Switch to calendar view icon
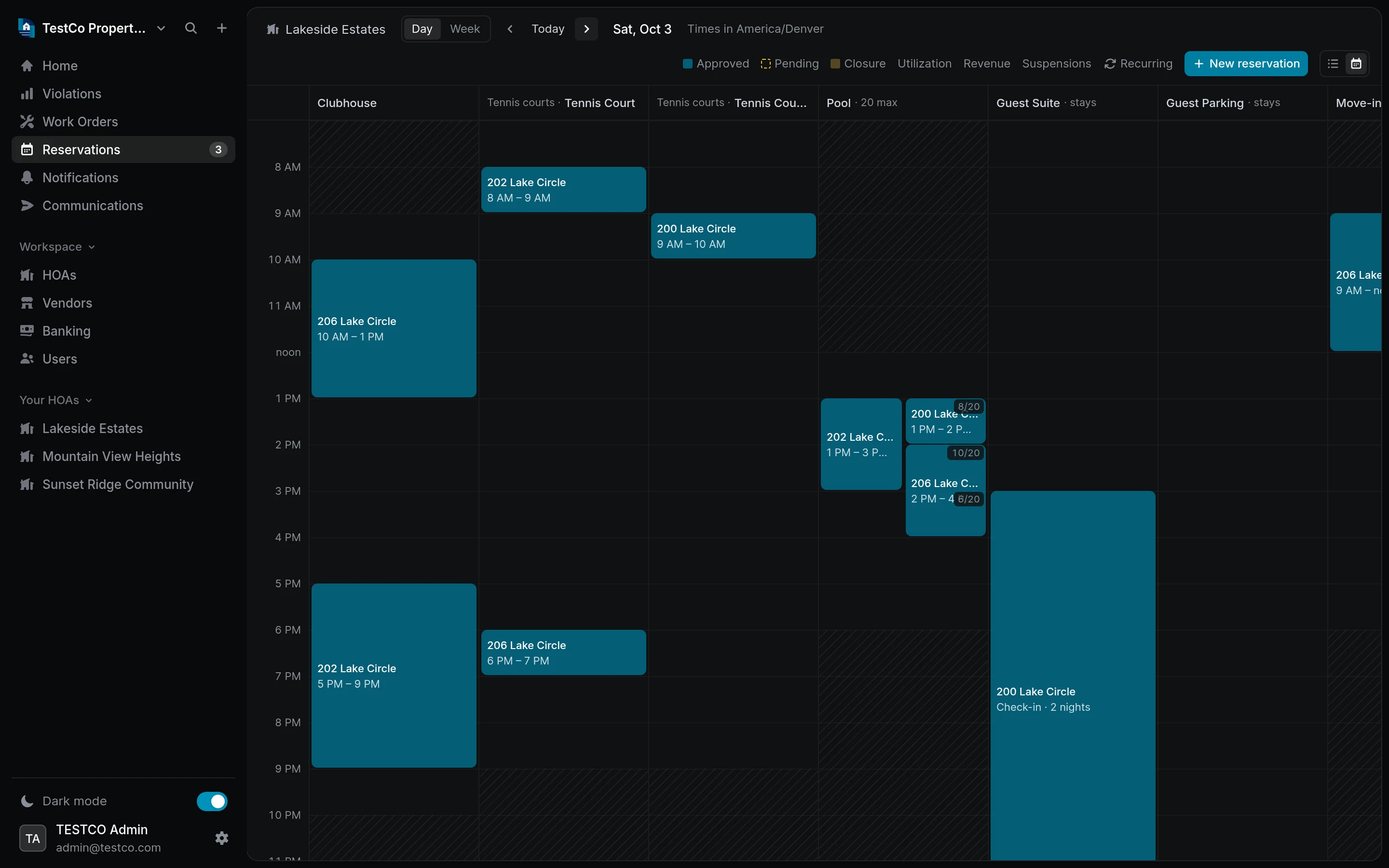The image size is (1389, 868). (1356, 64)
